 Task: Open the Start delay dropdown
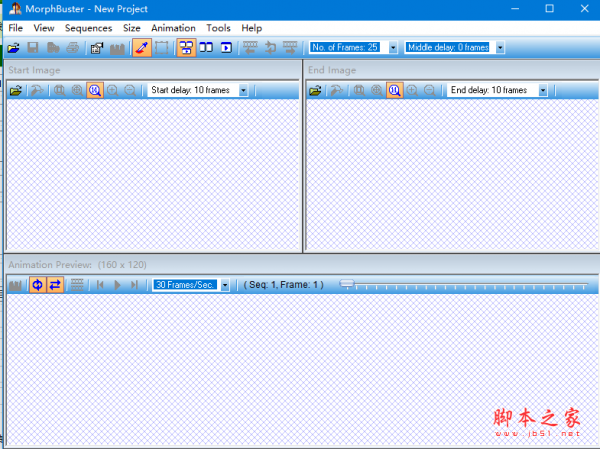[243, 90]
